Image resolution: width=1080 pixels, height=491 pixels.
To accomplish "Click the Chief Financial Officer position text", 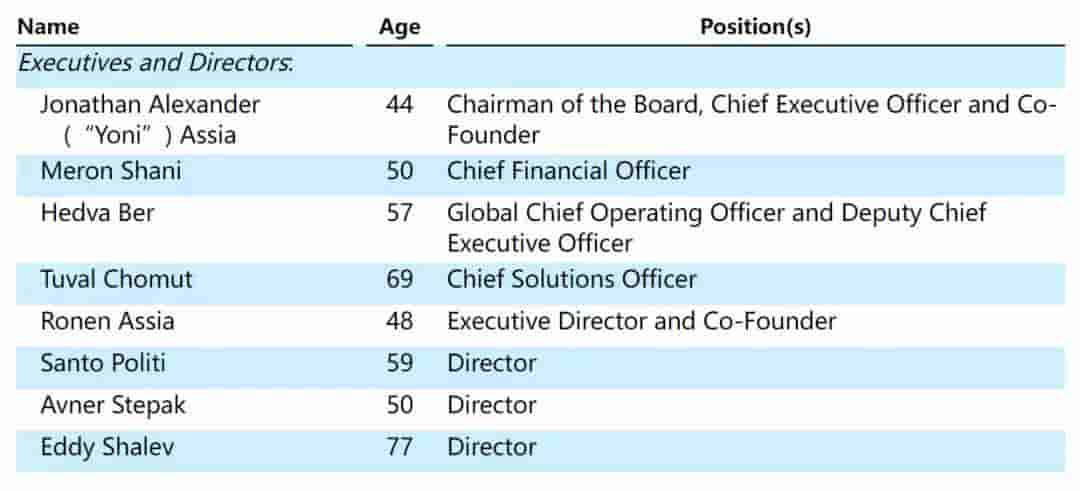I will [x=568, y=171].
